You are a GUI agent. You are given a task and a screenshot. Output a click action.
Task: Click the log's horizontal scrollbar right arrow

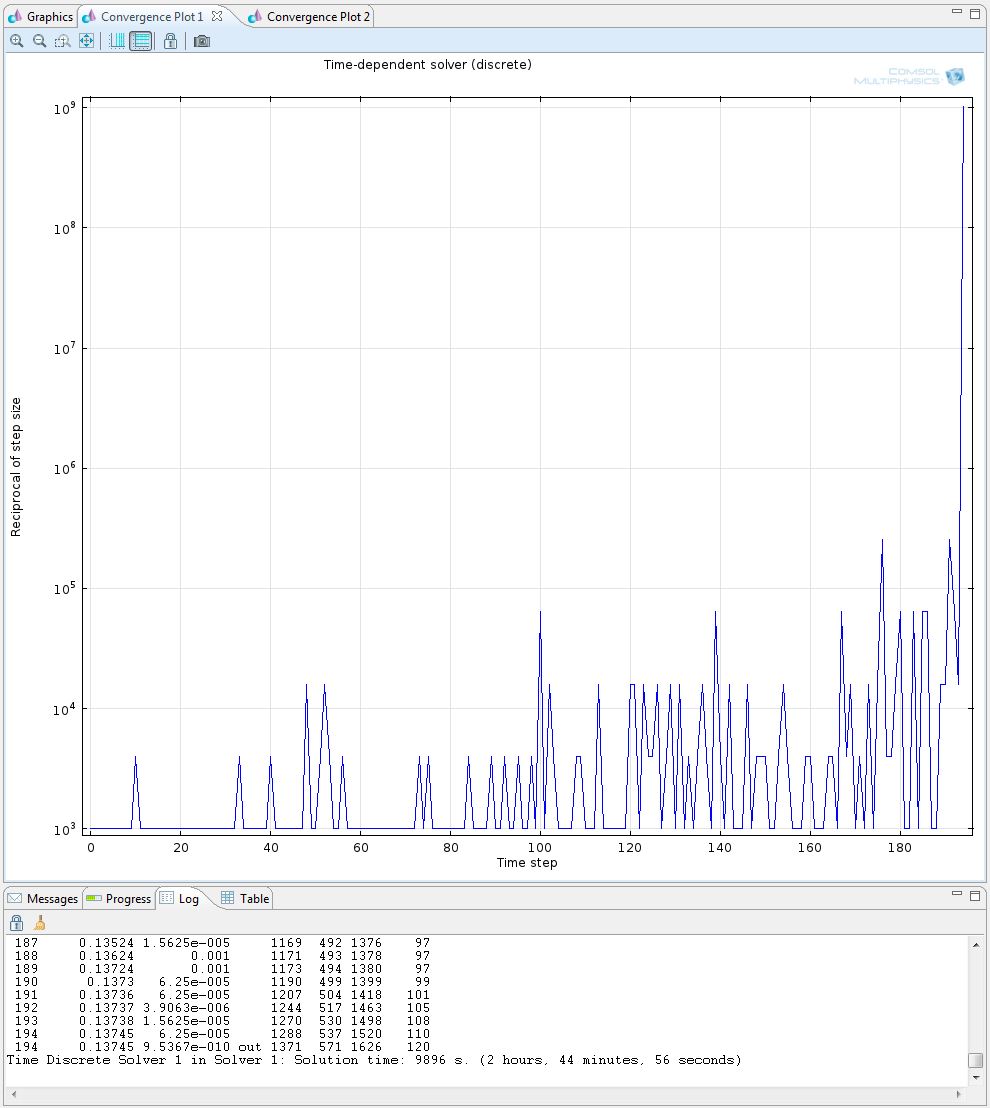point(959,1094)
